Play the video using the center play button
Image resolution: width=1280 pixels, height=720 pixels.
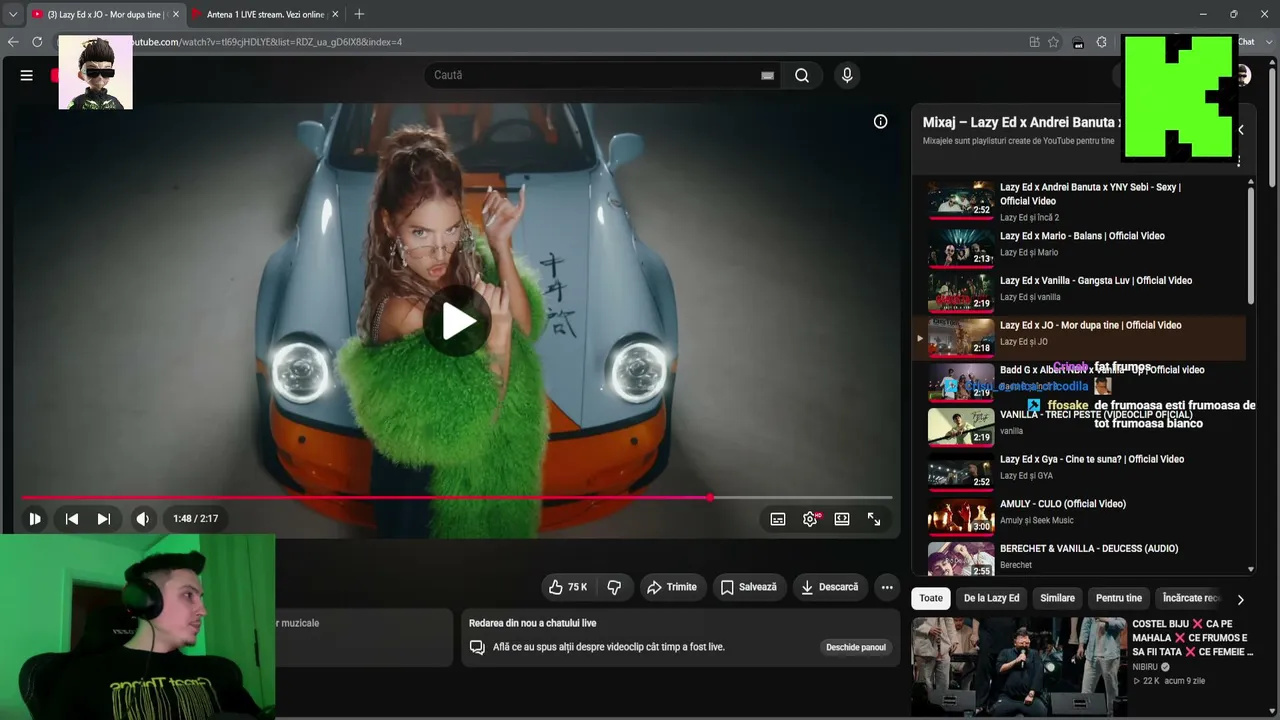coord(458,321)
